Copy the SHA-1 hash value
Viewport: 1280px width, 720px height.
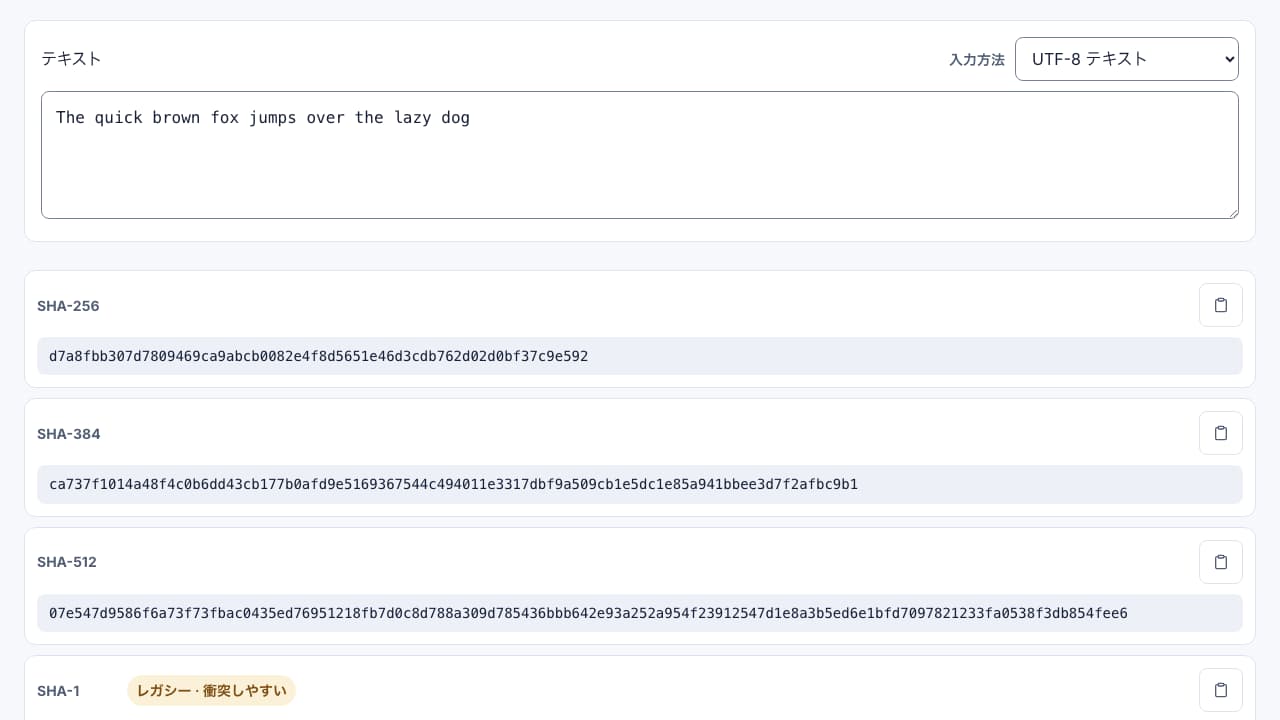click(x=1221, y=690)
